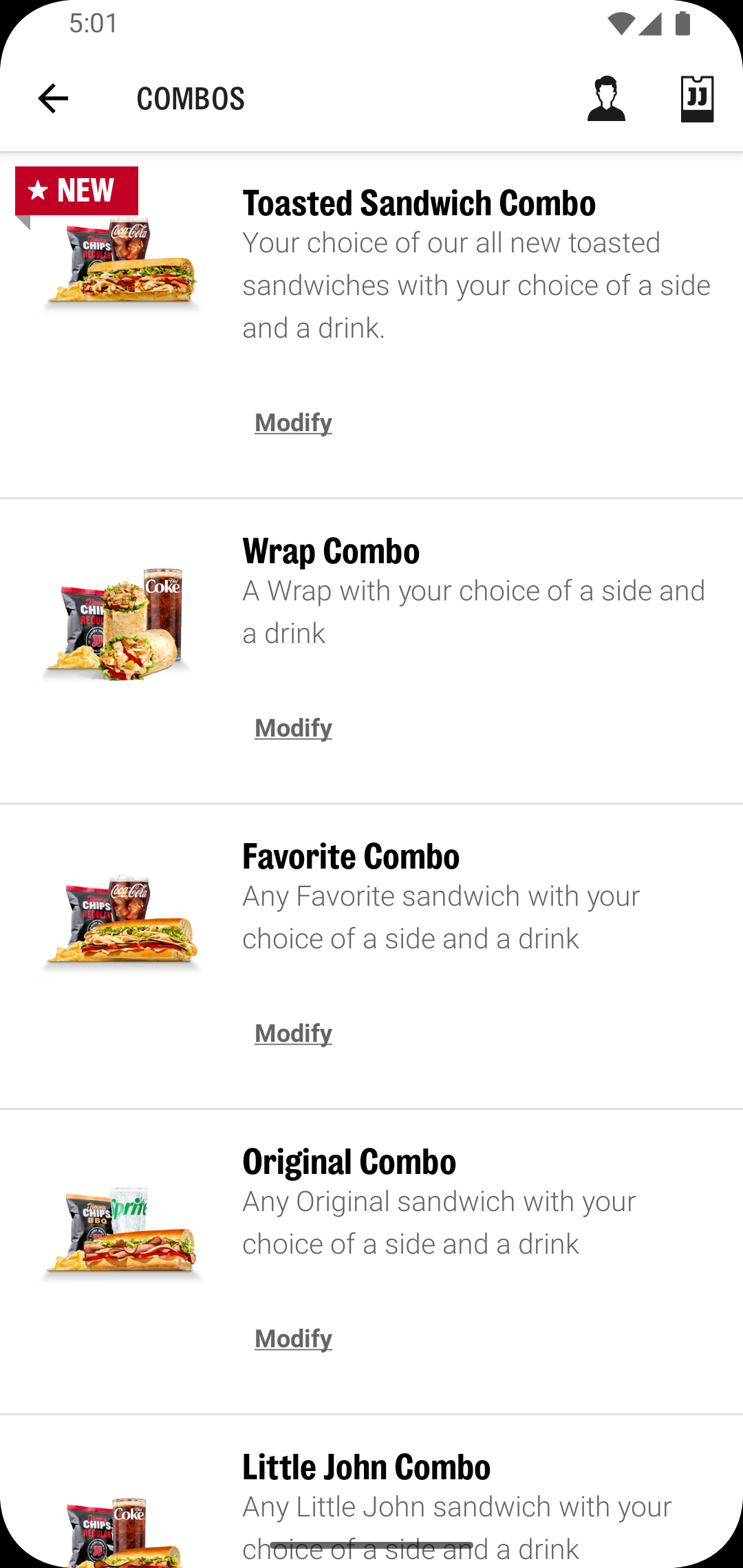Tap the back arrow icon
This screenshot has width=743, height=1568.
[53, 98]
